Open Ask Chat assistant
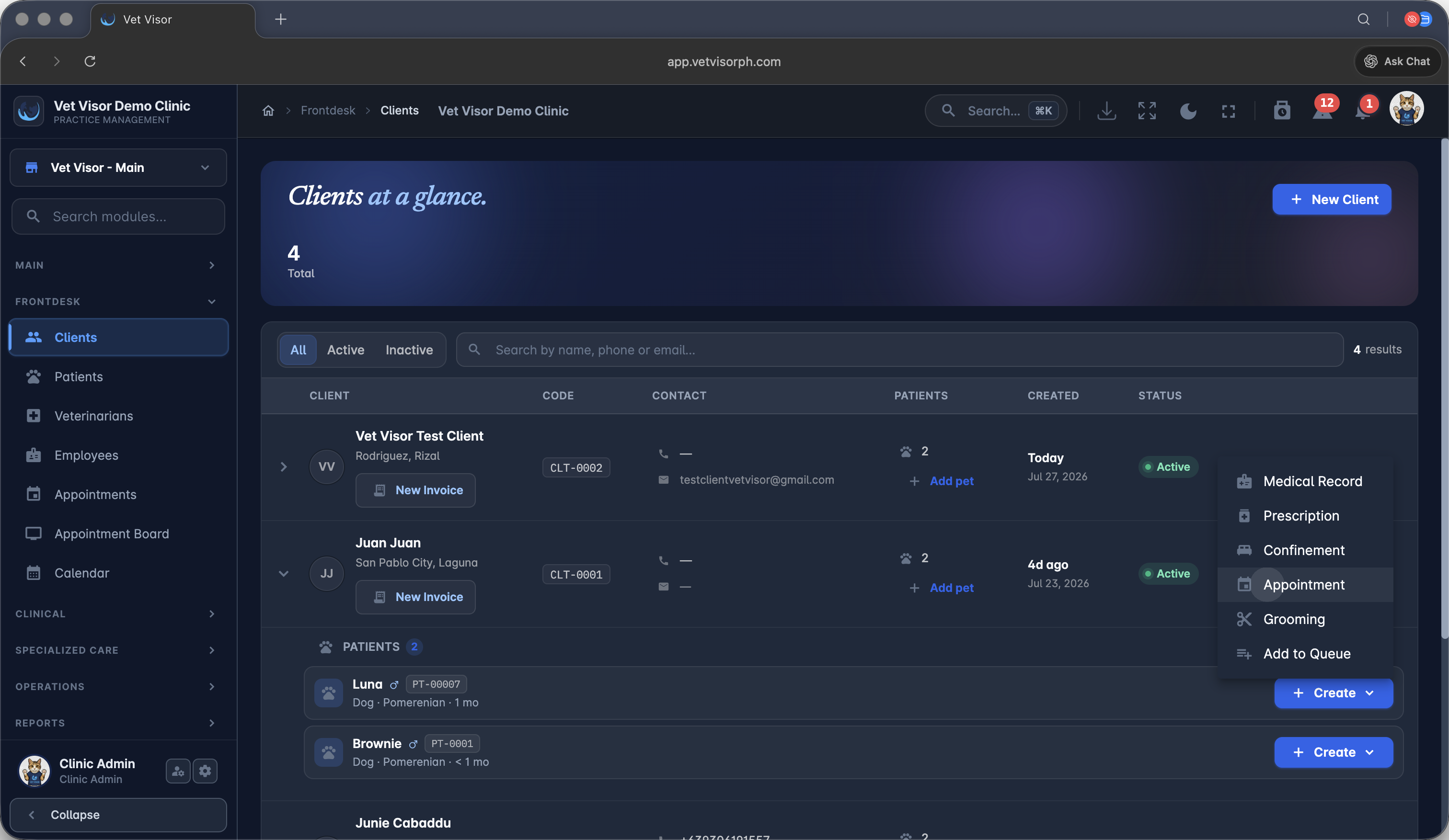Screen dimensions: 1449x840 [1397, 61]
